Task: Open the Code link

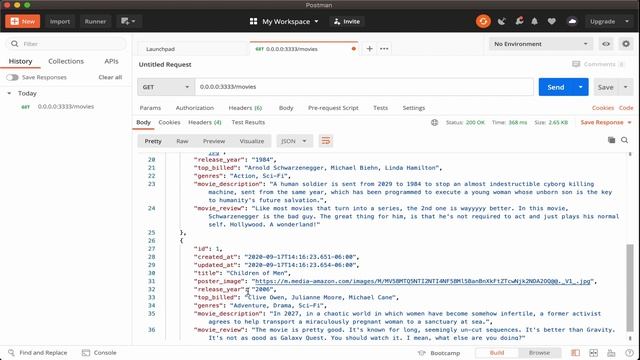Action: (x=626, y=108)
